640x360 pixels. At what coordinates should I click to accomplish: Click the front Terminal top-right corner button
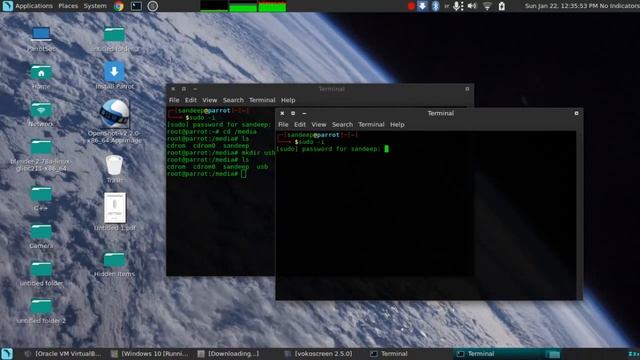click(x=576, y=113)
